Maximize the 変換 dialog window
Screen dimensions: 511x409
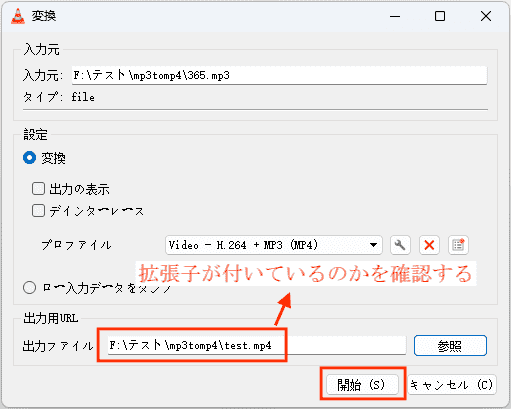point(440,16)
